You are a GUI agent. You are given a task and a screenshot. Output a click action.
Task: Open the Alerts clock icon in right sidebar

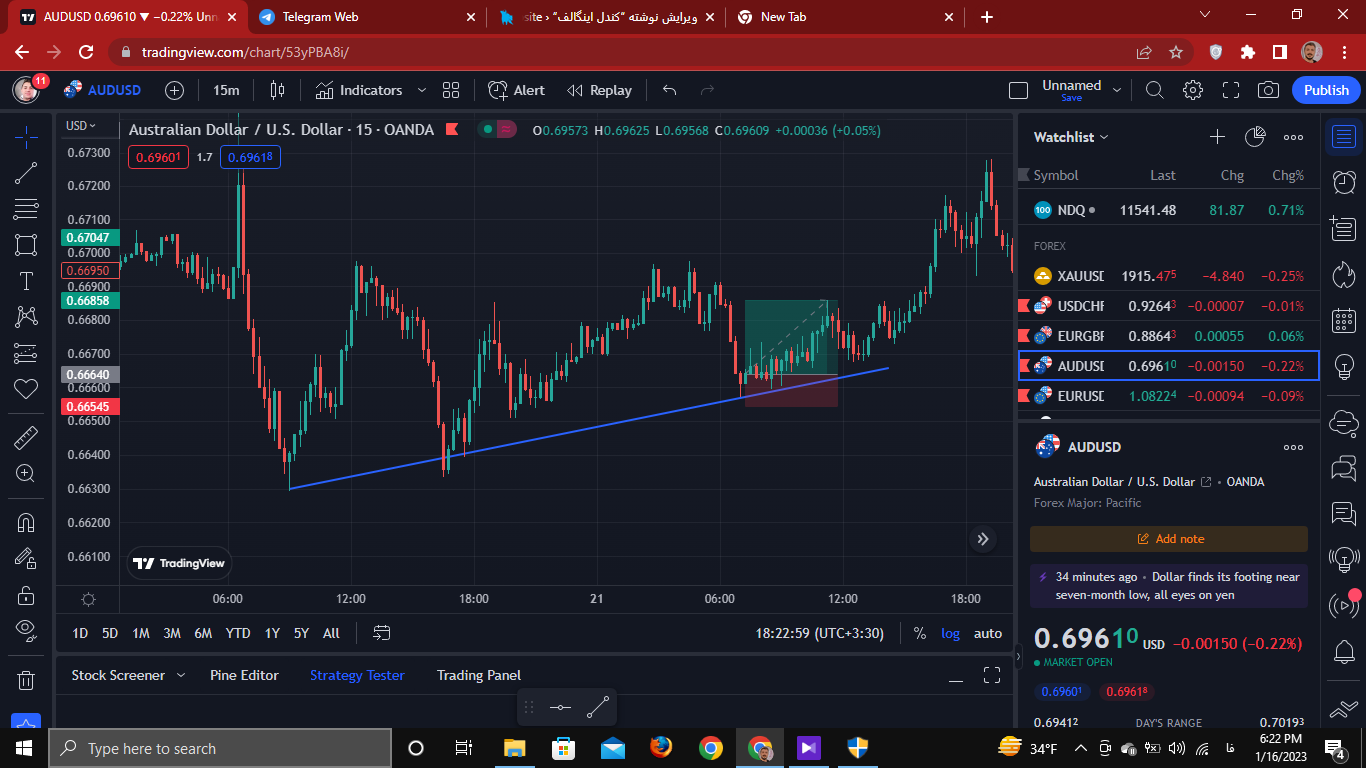1344,182
